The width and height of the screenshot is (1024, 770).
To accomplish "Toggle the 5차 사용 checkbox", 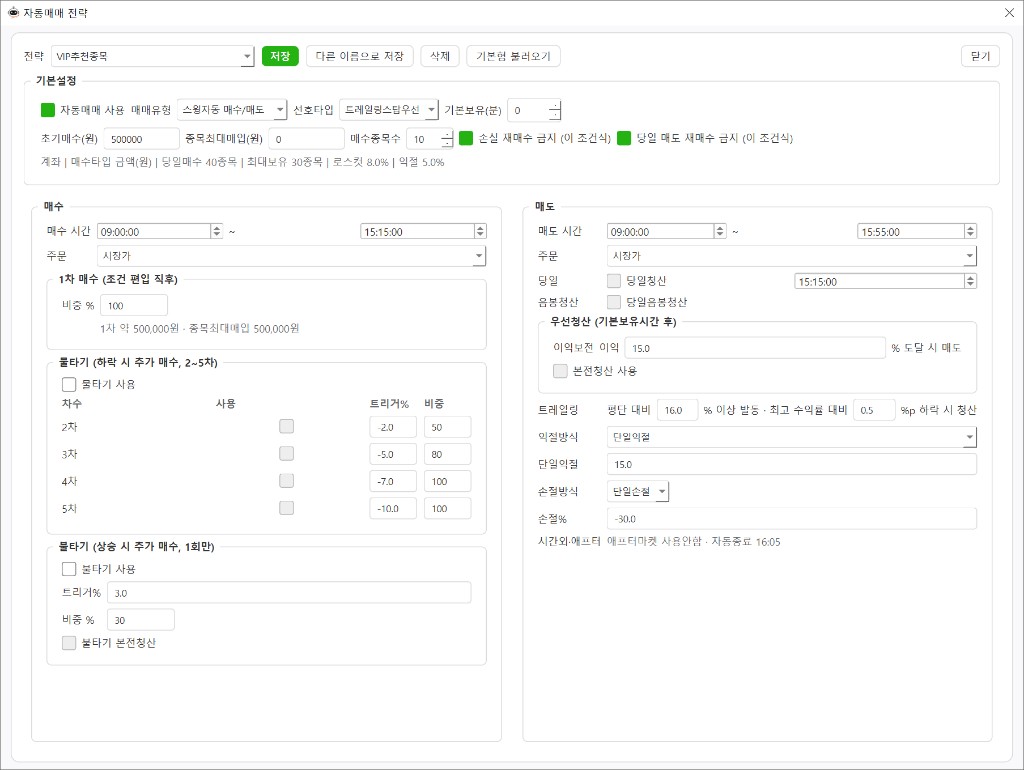I will pos(286,508).
